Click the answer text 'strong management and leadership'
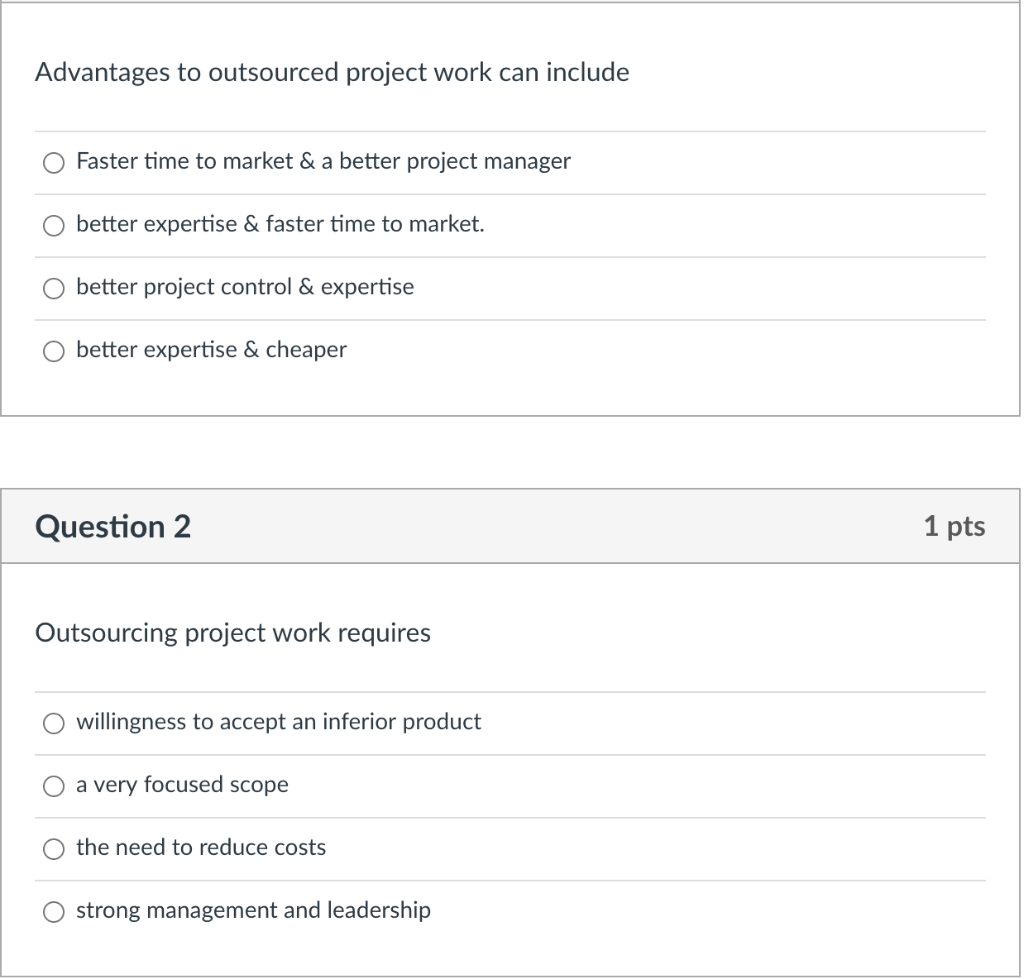The width and height of the screenshot is (1024, 979). click(253, 911)
